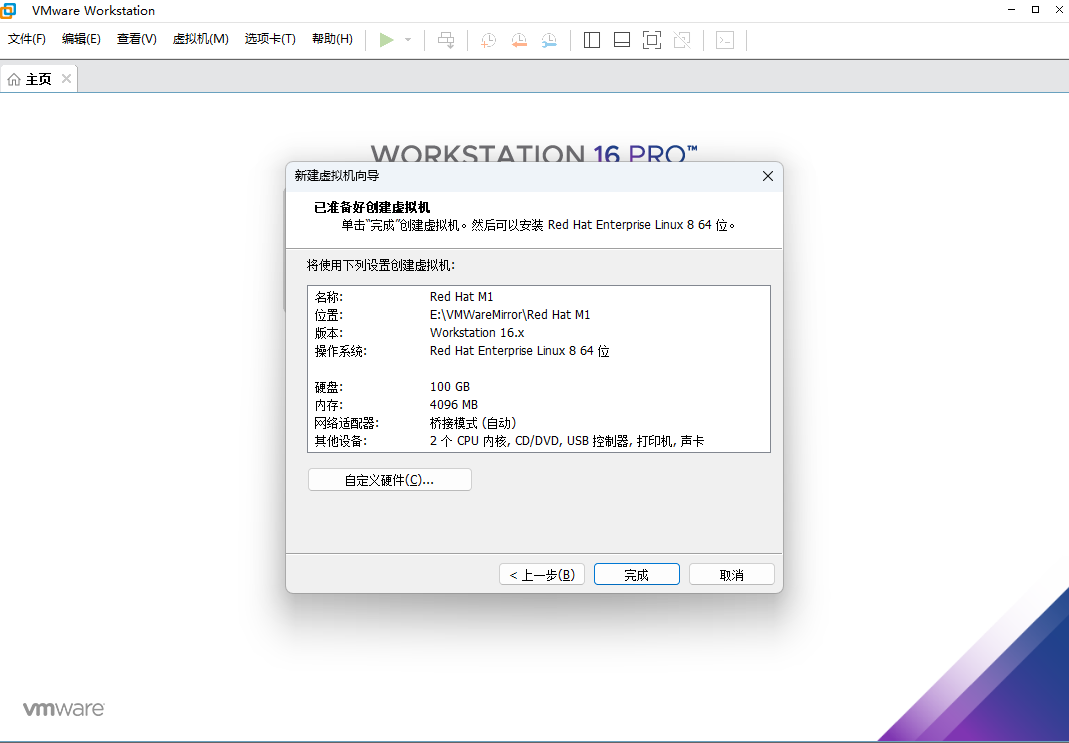Open the 查看(V) menu

tap(136, 39)
